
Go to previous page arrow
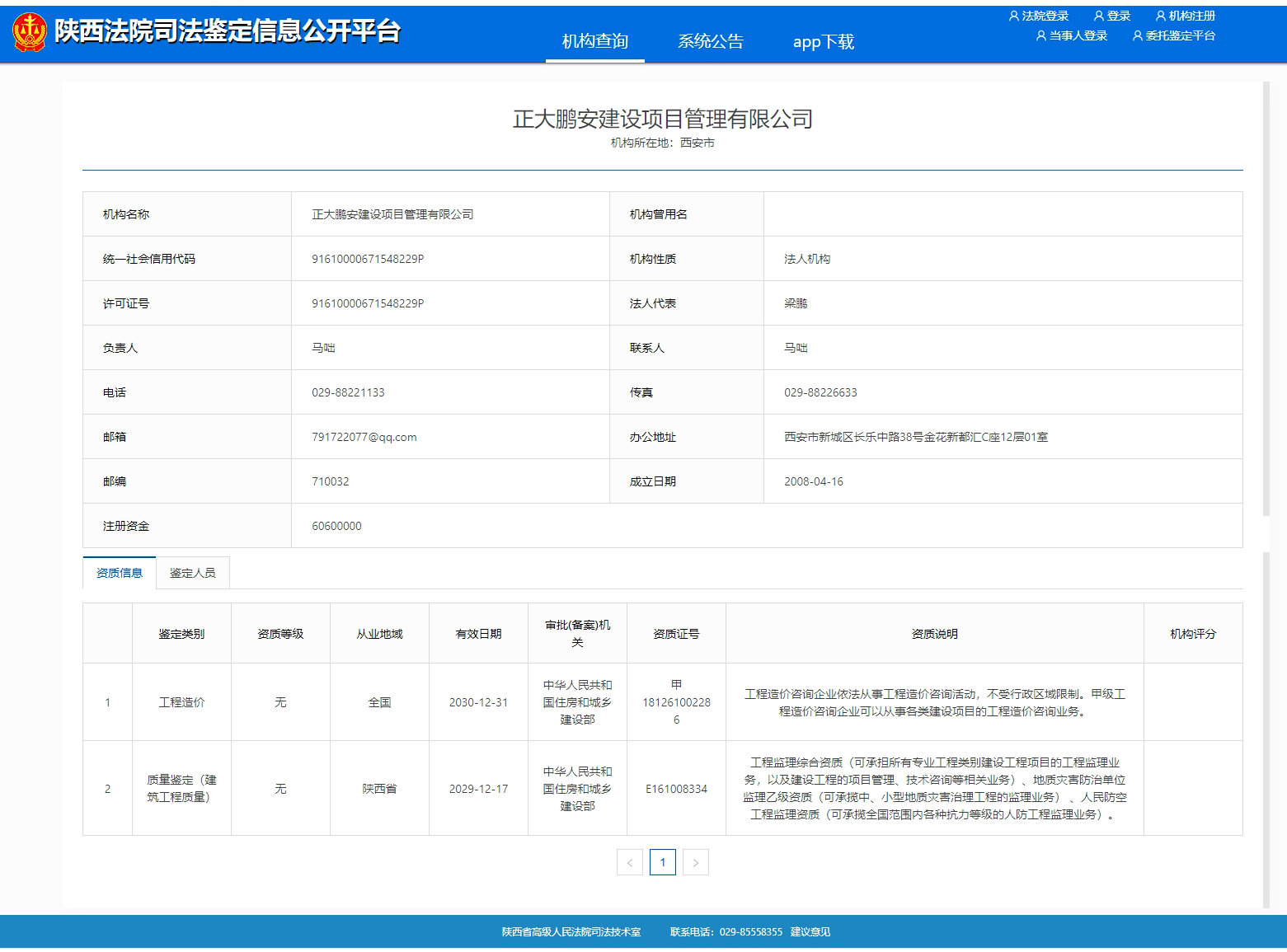coord(630,862)
